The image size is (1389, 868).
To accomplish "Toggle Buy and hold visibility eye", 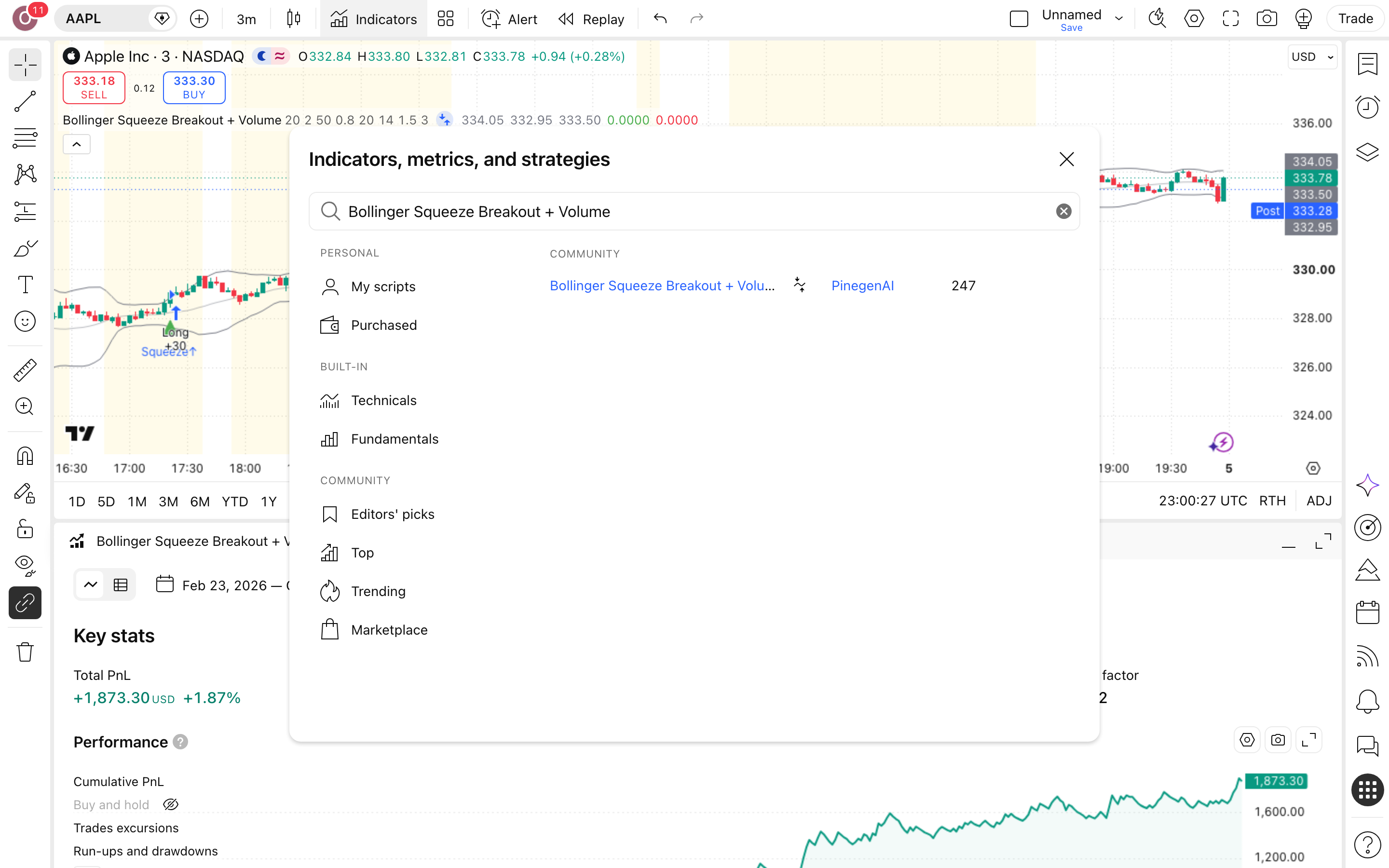I will (170, 804).
